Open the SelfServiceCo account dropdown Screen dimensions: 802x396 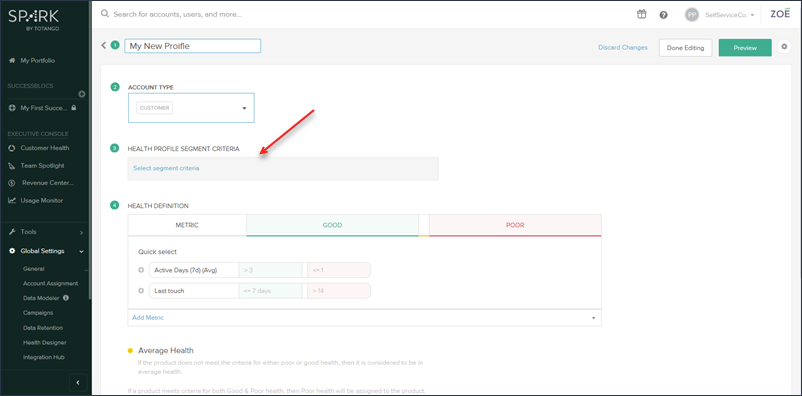click(730, 15)
